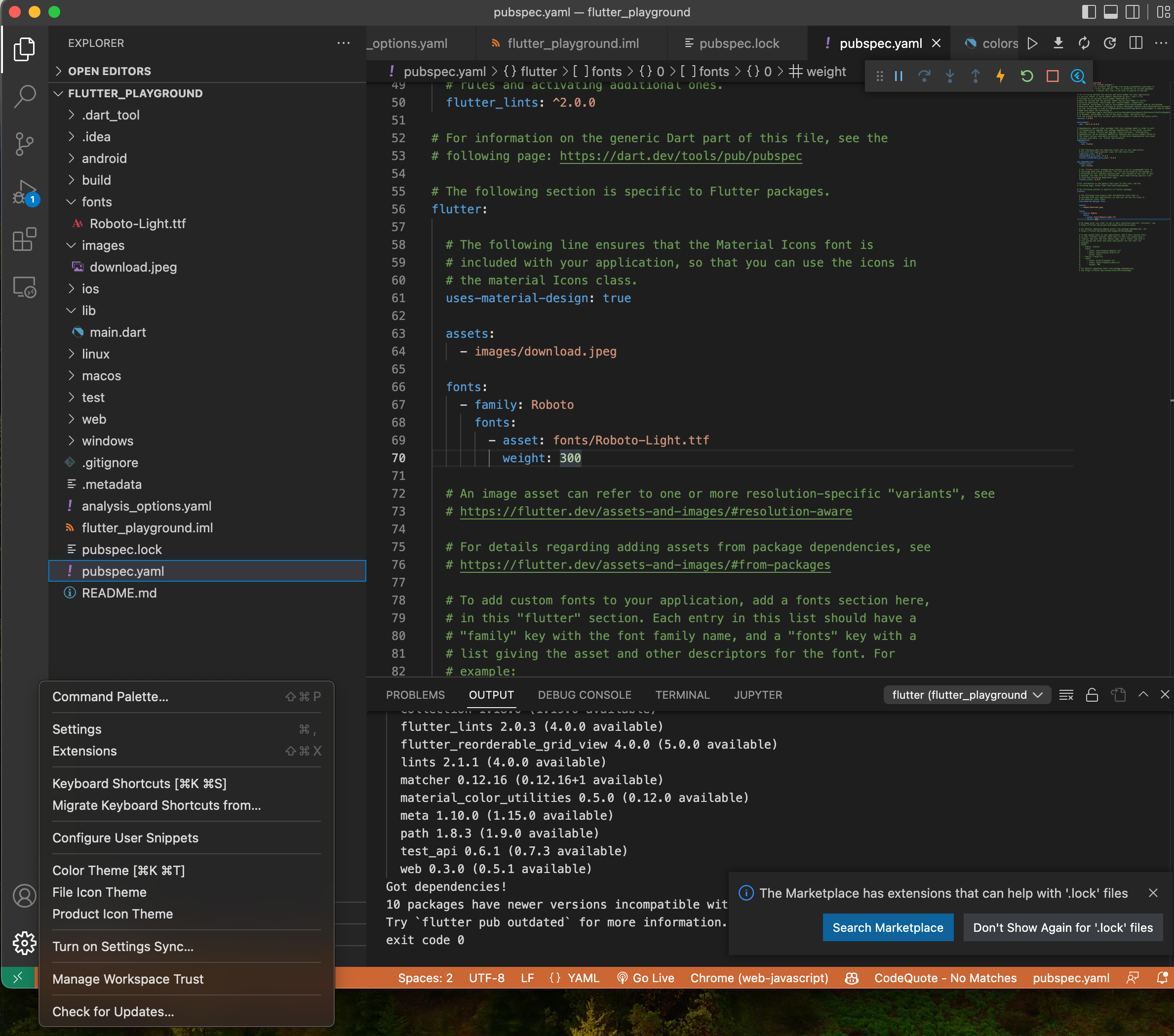
Task: Toggle the primary sidebar layout button
Action: point(1089,12)
